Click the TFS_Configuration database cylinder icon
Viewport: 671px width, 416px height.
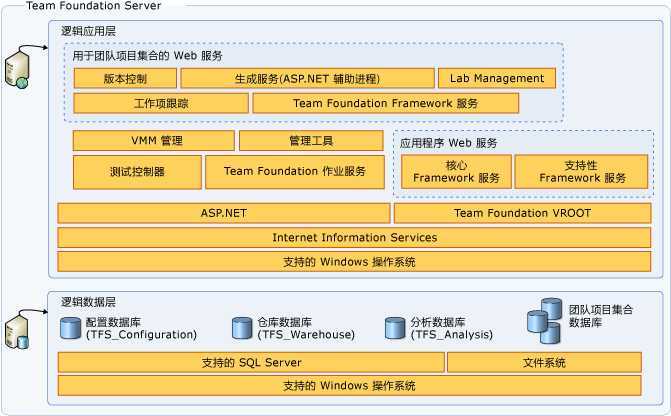pos(71,328)
